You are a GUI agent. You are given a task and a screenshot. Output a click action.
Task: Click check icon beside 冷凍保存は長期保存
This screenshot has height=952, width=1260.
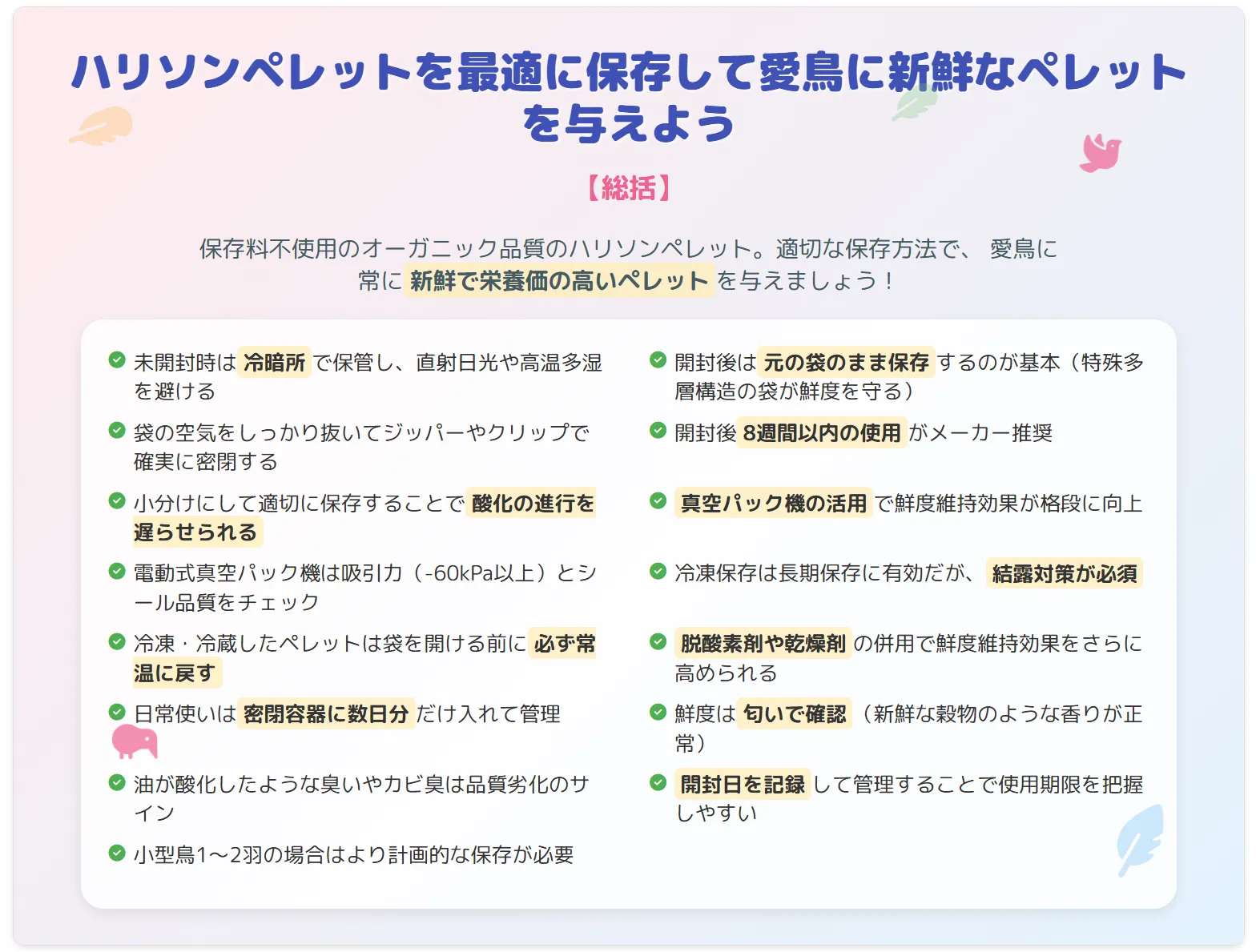[x=658, y=571]
